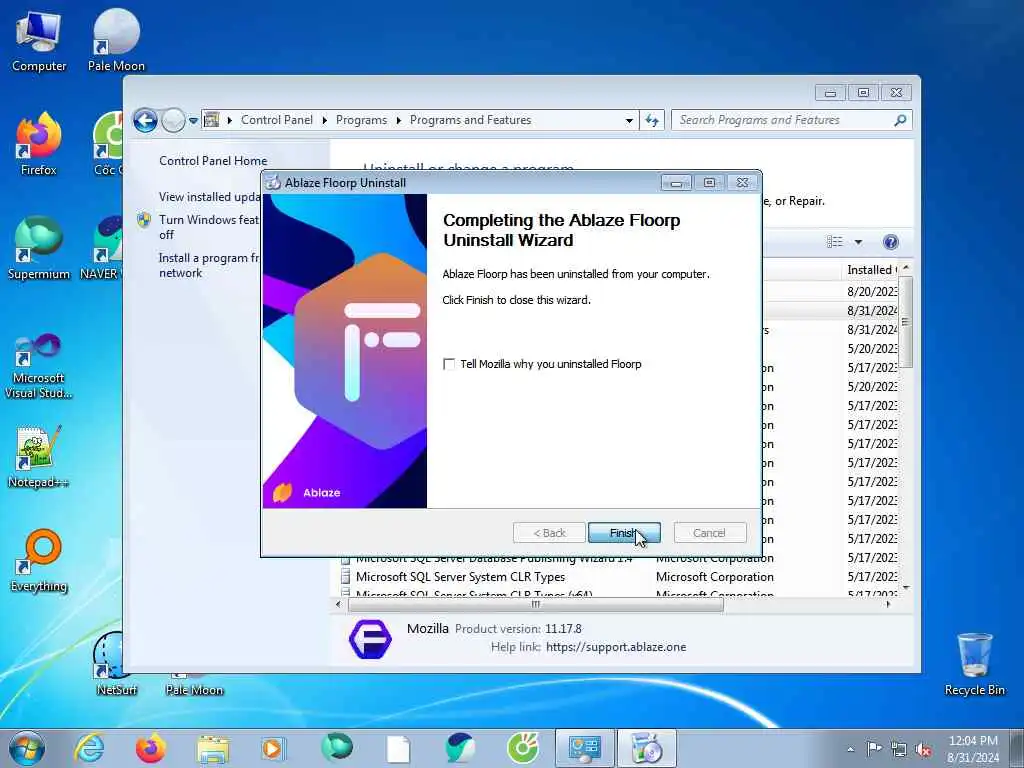This screenshot has height=768, width=1024.
Task: Click Control Panel in the address breadcrumb
Action: pos(276,120)
